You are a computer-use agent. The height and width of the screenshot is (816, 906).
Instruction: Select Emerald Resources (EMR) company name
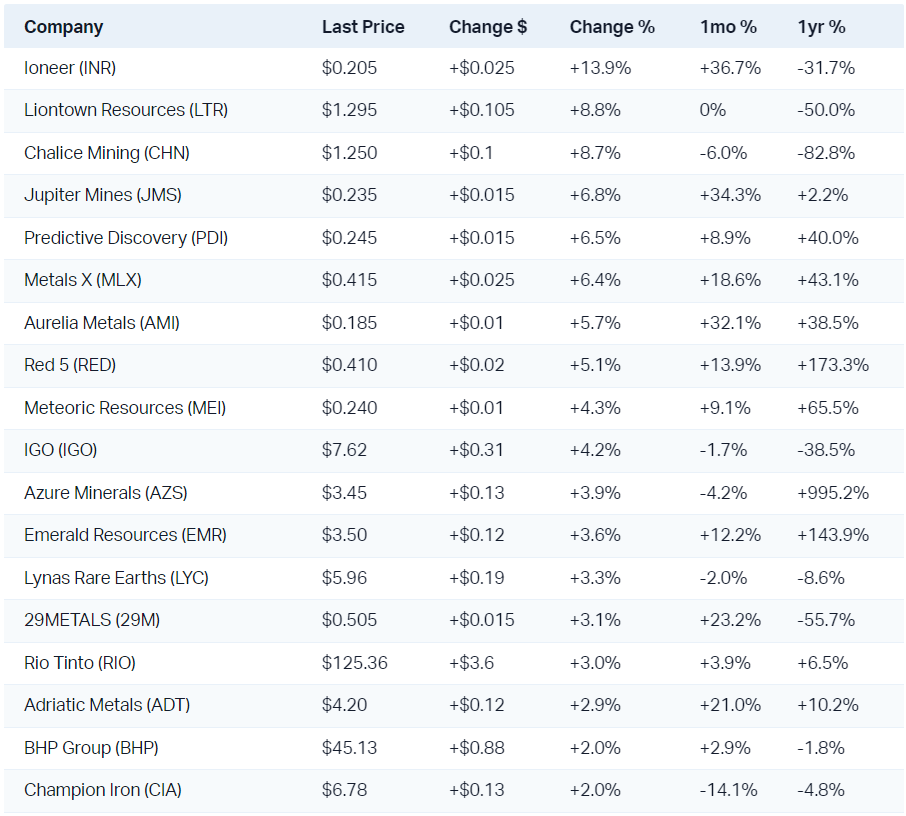tap(125, 535)
